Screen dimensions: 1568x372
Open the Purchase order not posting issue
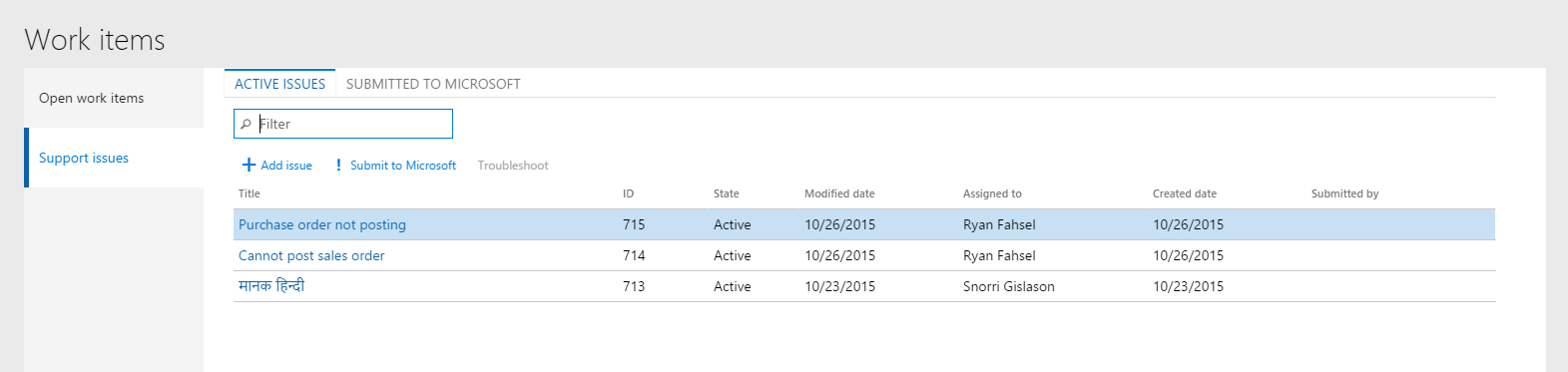tap(322, 224)
